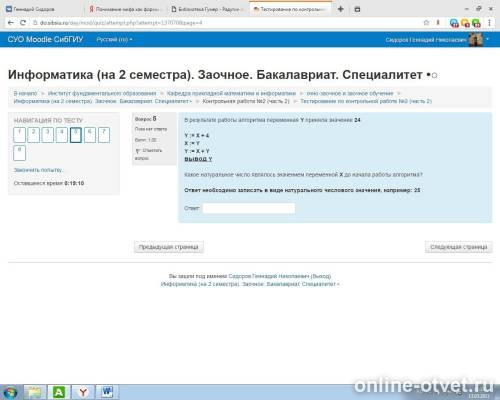The image size is (500, 400).
Task: Open tab list icon next to new tab
Action: 357,9
